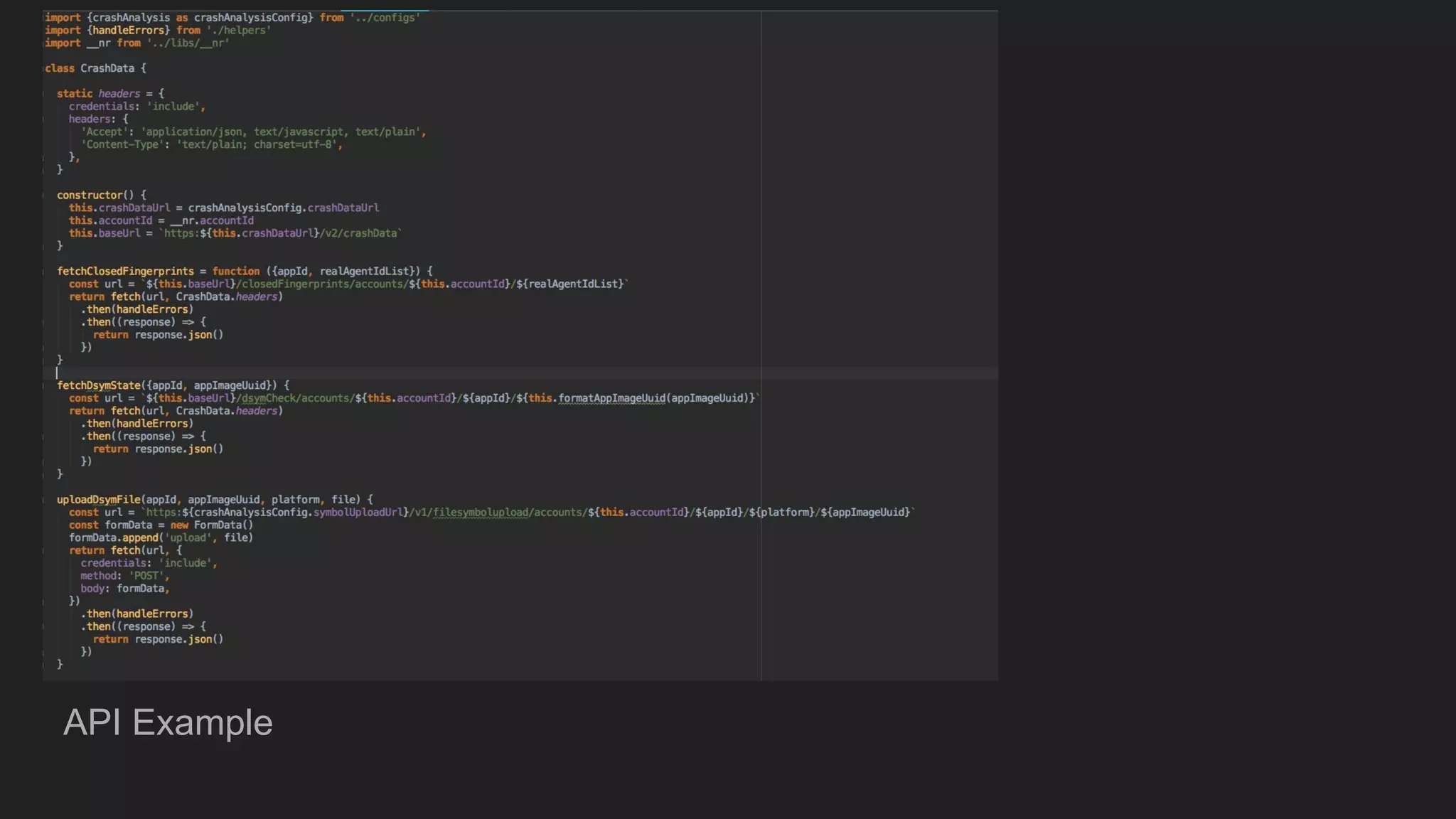Click the 'const formData = new FormData()' line
Viewport: 1456px width, 819px height.
tap(161, 526)
